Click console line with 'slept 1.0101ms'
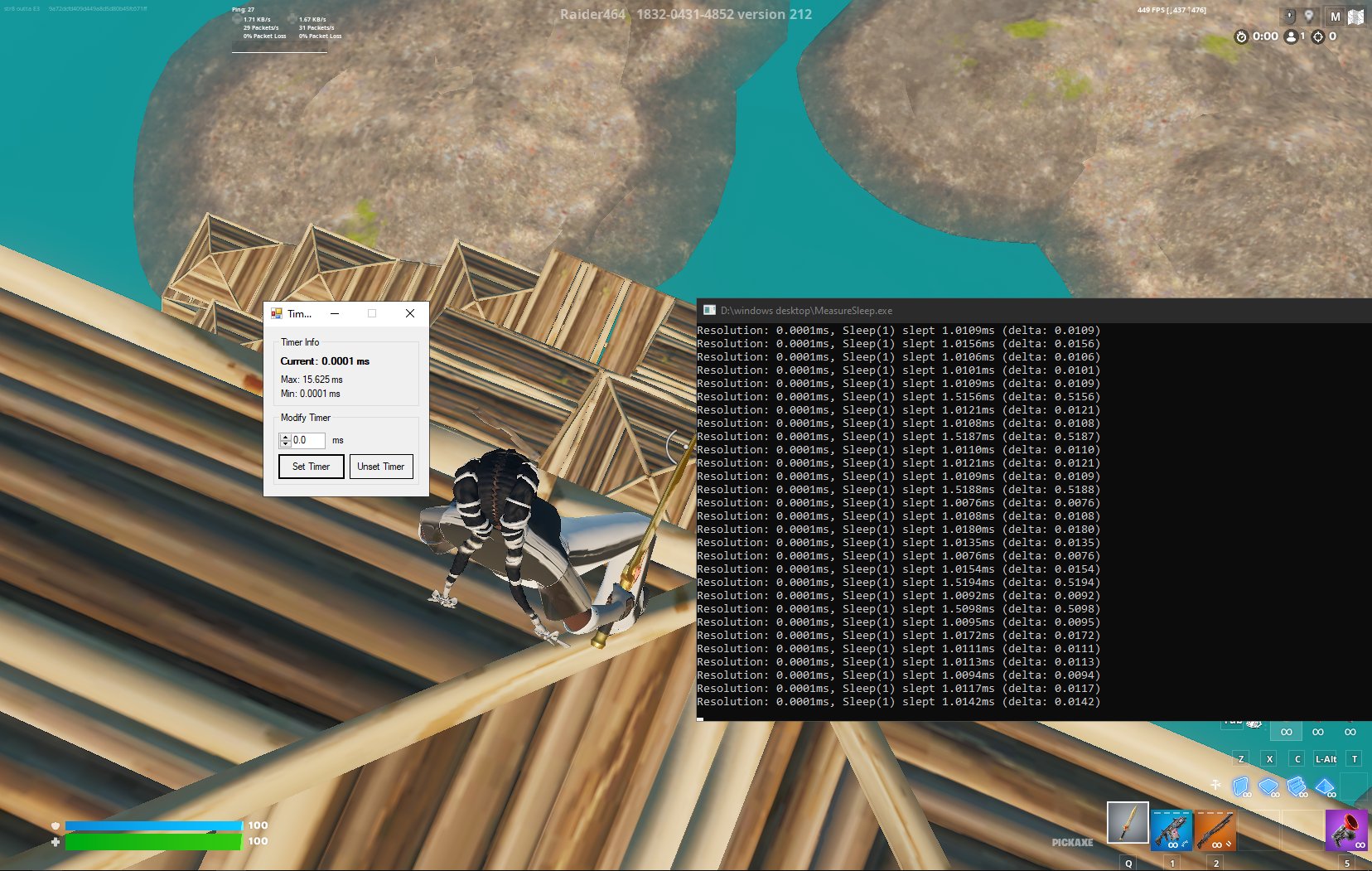The width and height of the screenshot is (1372, 871). coord(899,370)
